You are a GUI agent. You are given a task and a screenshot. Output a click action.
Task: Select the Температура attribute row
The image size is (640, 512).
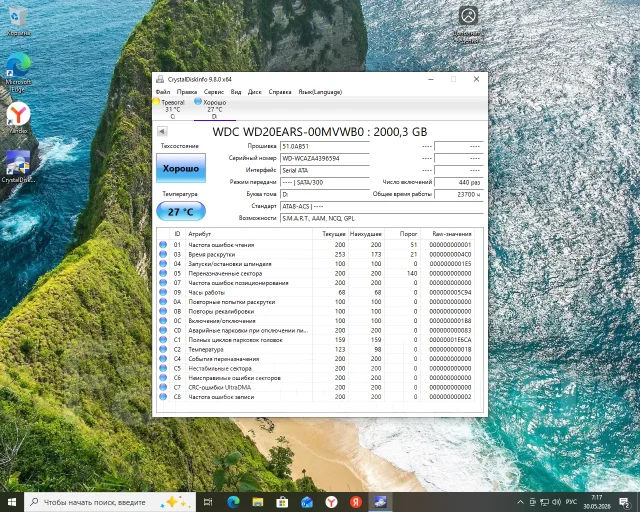point(316,349)
